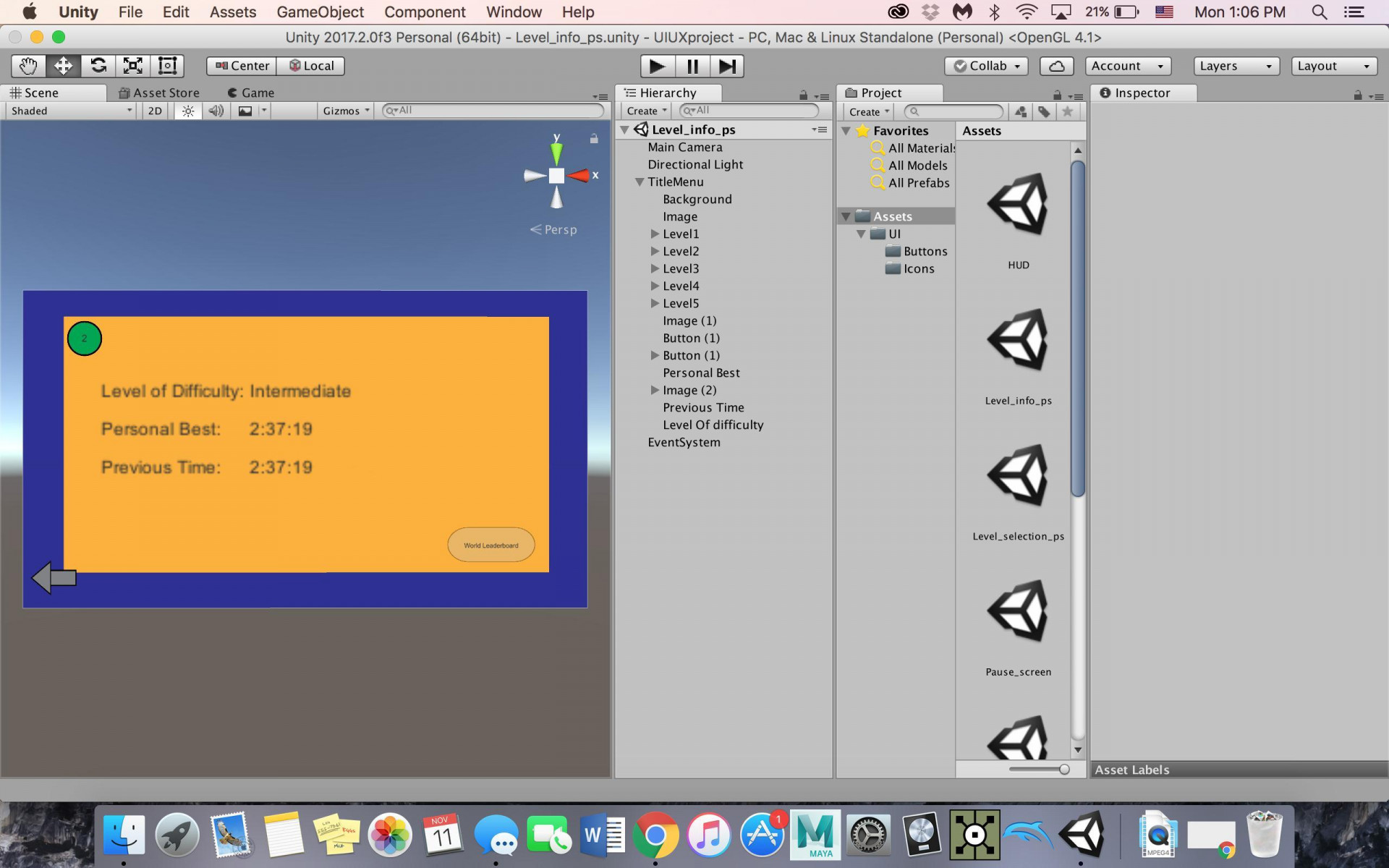
Task: Open the GameObject menu
Action: coord(320,12)
